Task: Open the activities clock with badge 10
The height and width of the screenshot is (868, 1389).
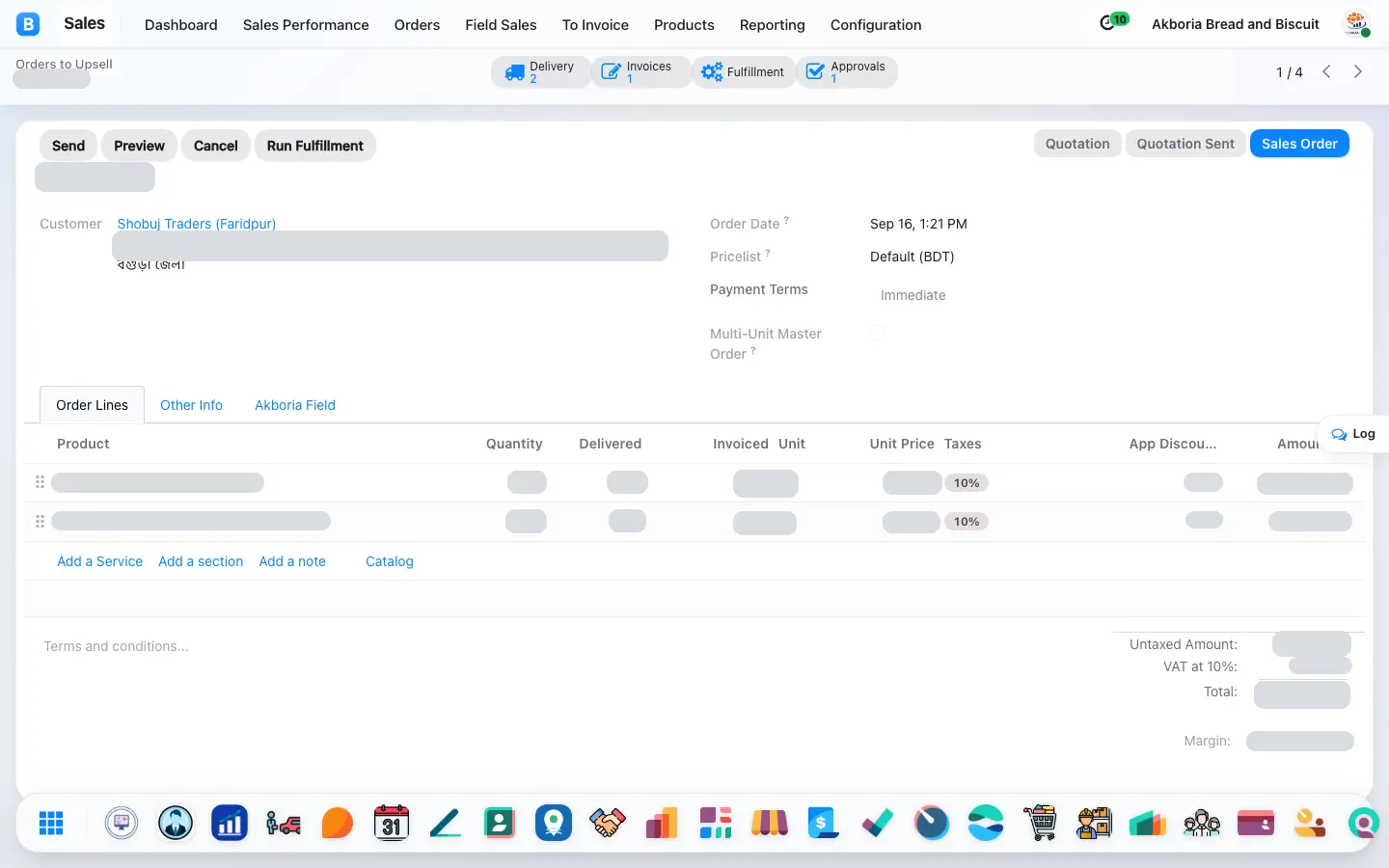Action: pos(1113,22)
